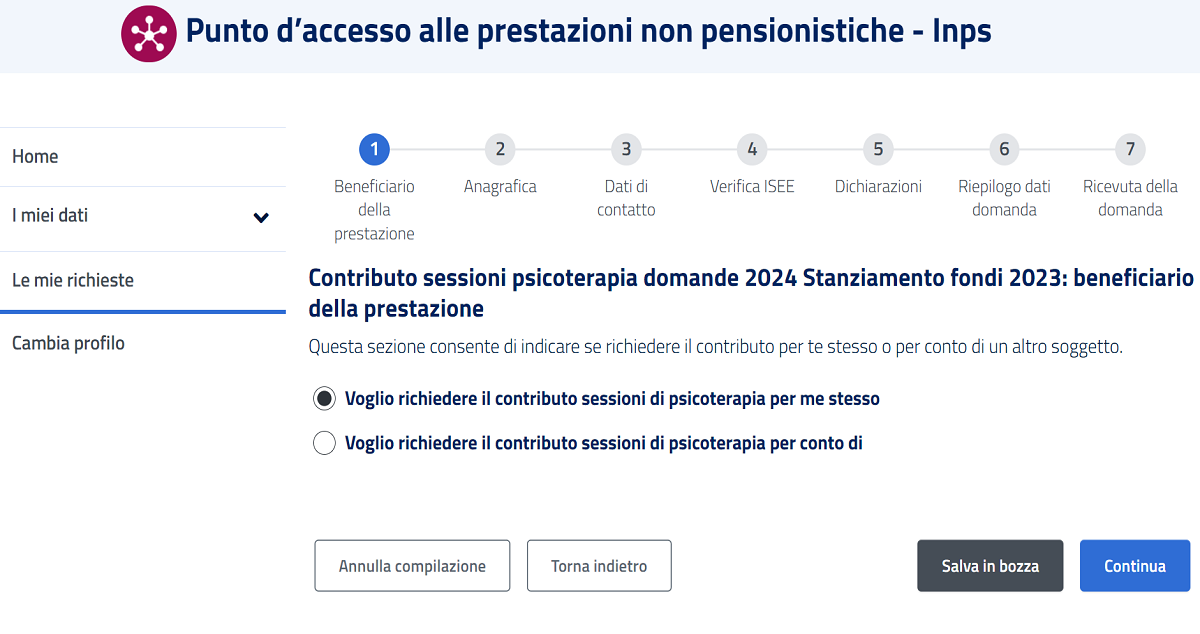Open step 2 Anagrafica
Image resolution: width=1200 pixels, height=634 pixels.
(500, 149)
